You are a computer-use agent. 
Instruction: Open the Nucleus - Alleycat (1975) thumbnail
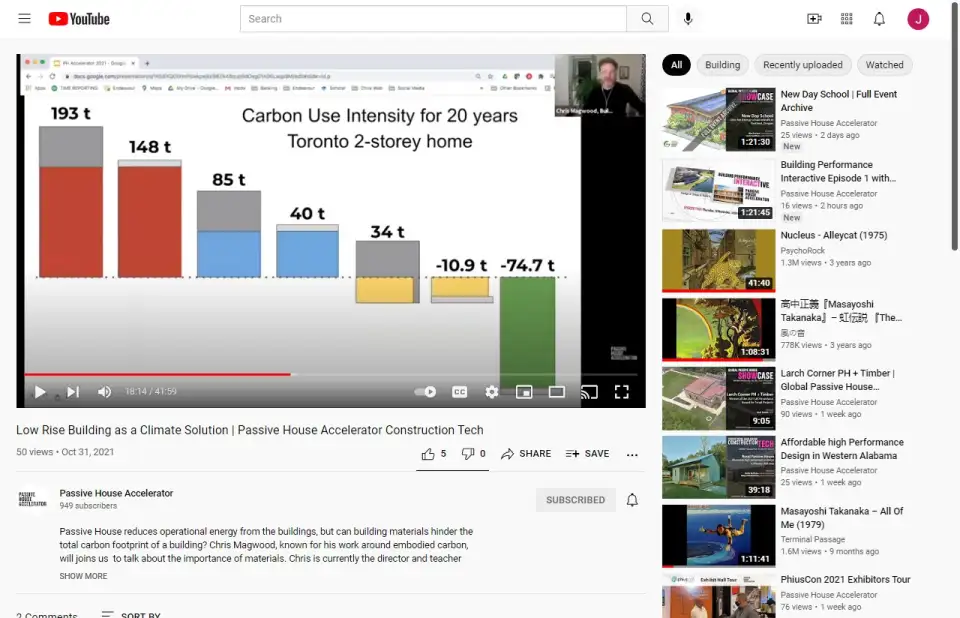coord(718,260)
